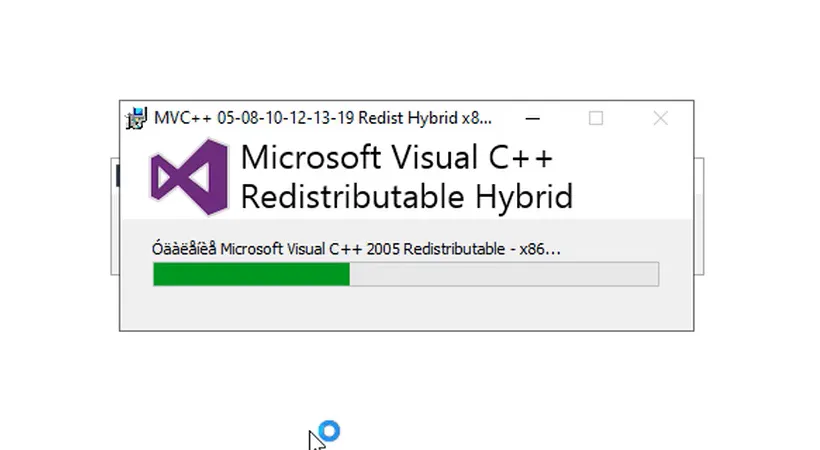820x450 pixels.
Task: Click the "Microsoft Visual C++" heading line
Action: click(x=397, y=158)
